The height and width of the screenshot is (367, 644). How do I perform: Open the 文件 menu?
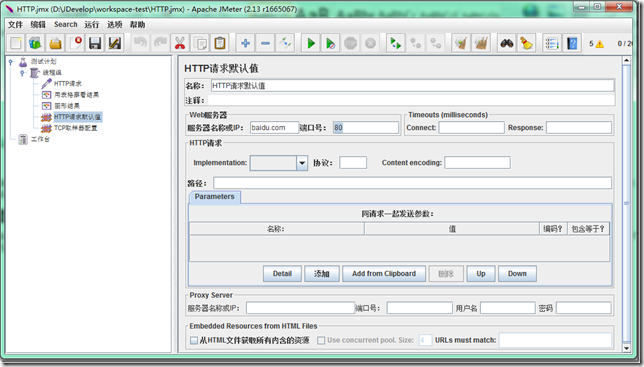[16, 25]
